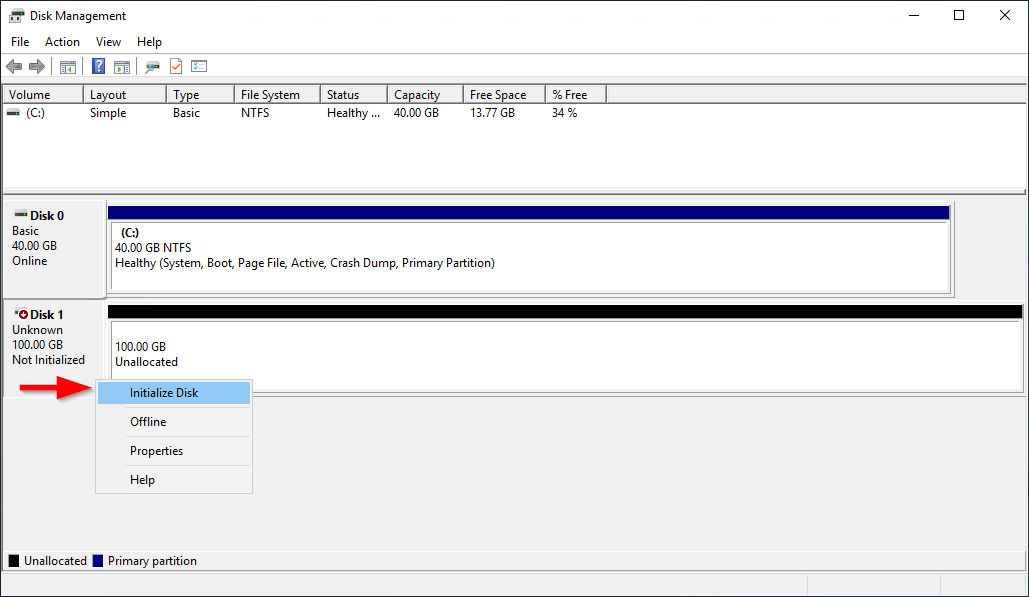Open the View menu
This screenshot has width=1029, height=597.
[108, 41]
